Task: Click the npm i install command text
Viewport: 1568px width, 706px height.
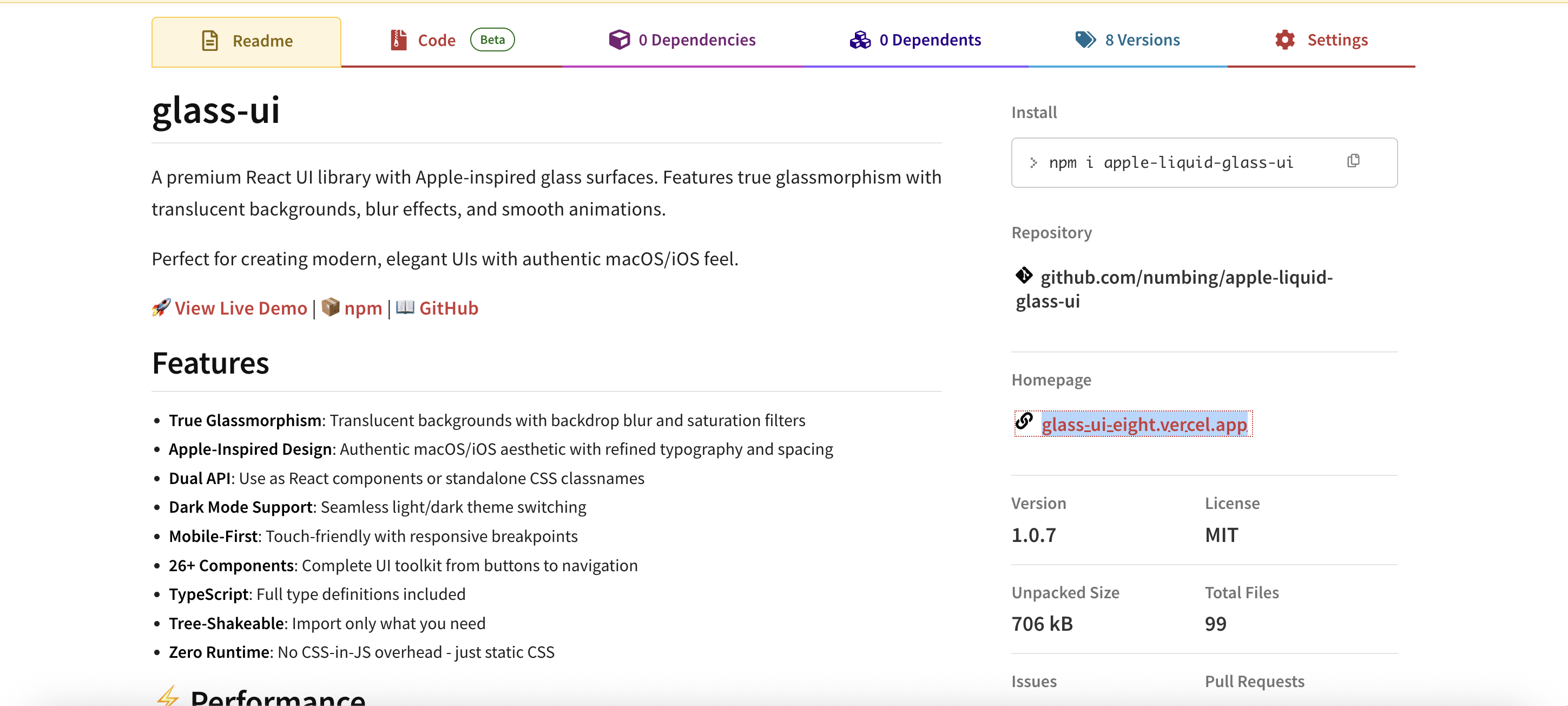Action: [x=1170, y=162]
